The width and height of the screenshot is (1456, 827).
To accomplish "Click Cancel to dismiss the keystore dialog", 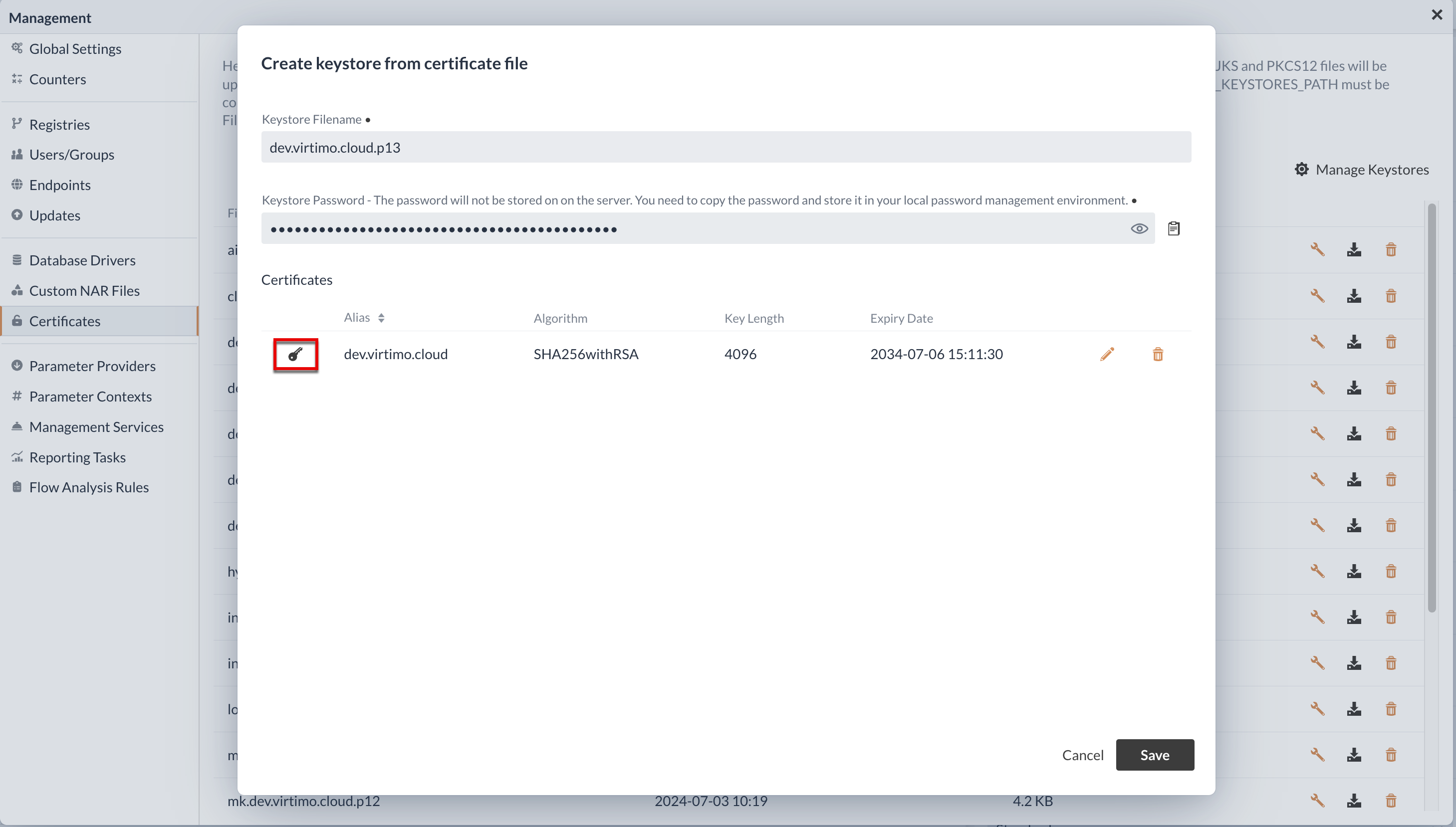I will click(1082, 755).
